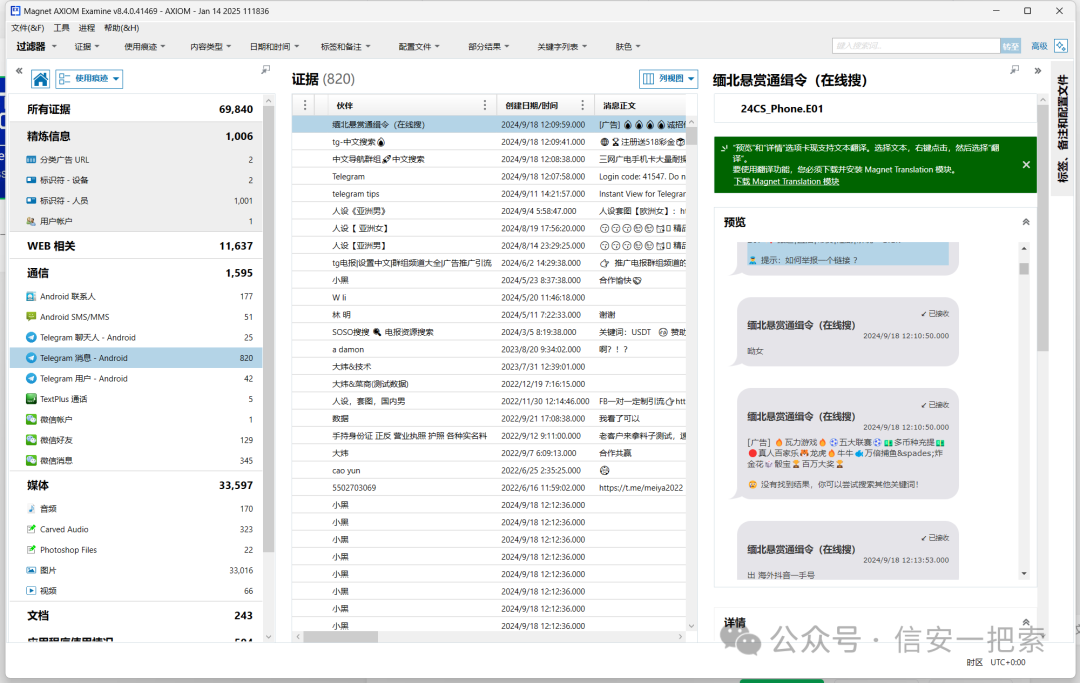Pin the right details panel
Image resolution: width=1080 pixels, height=683 pixels.
click(1015, 70)
